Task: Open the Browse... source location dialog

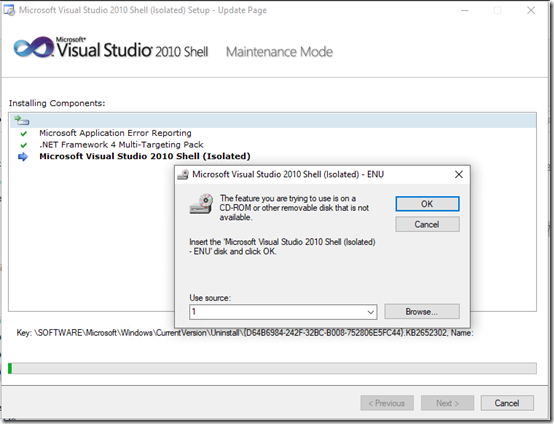Action: pos(422,312)
